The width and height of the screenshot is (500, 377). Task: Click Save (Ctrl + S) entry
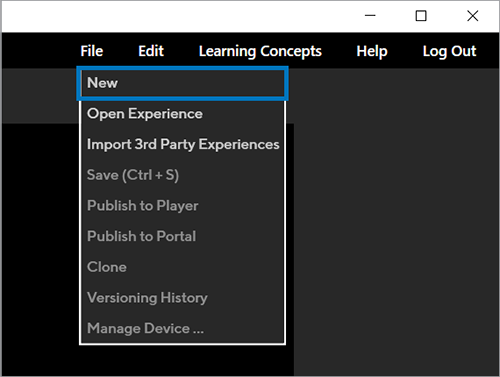tap(182, 175)
